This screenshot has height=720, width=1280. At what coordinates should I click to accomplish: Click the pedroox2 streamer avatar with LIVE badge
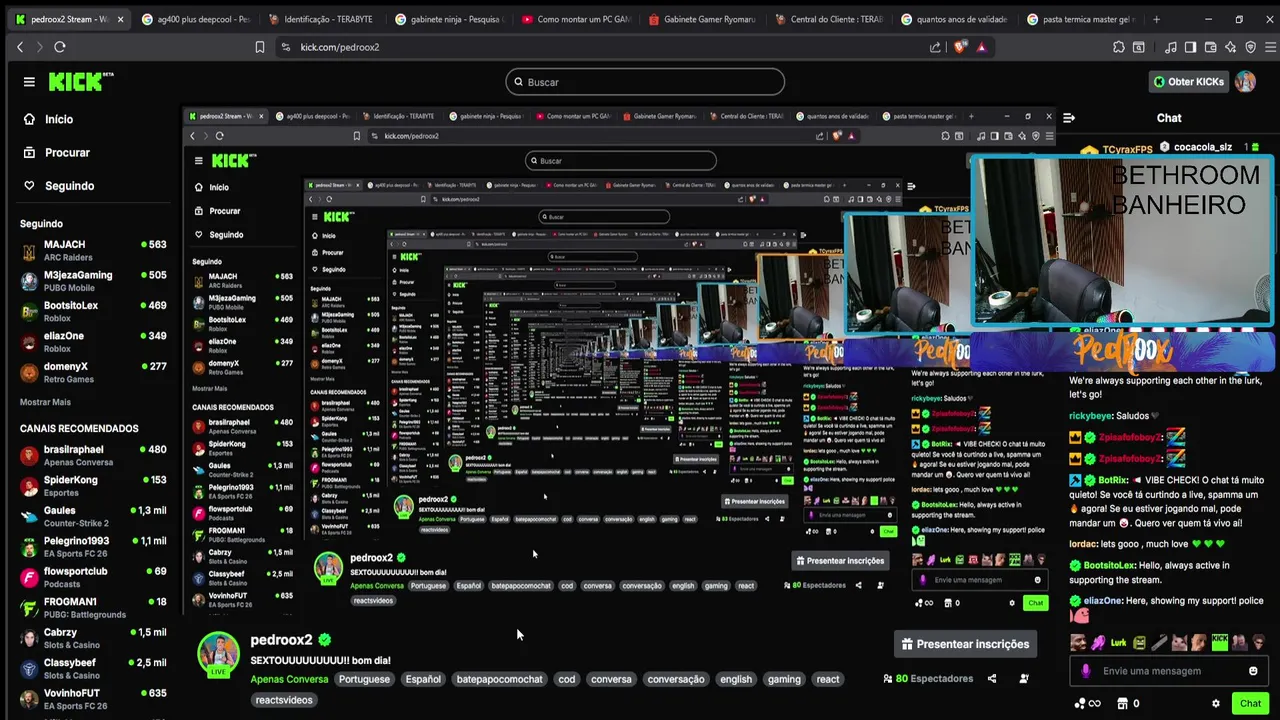pos(218,655)
